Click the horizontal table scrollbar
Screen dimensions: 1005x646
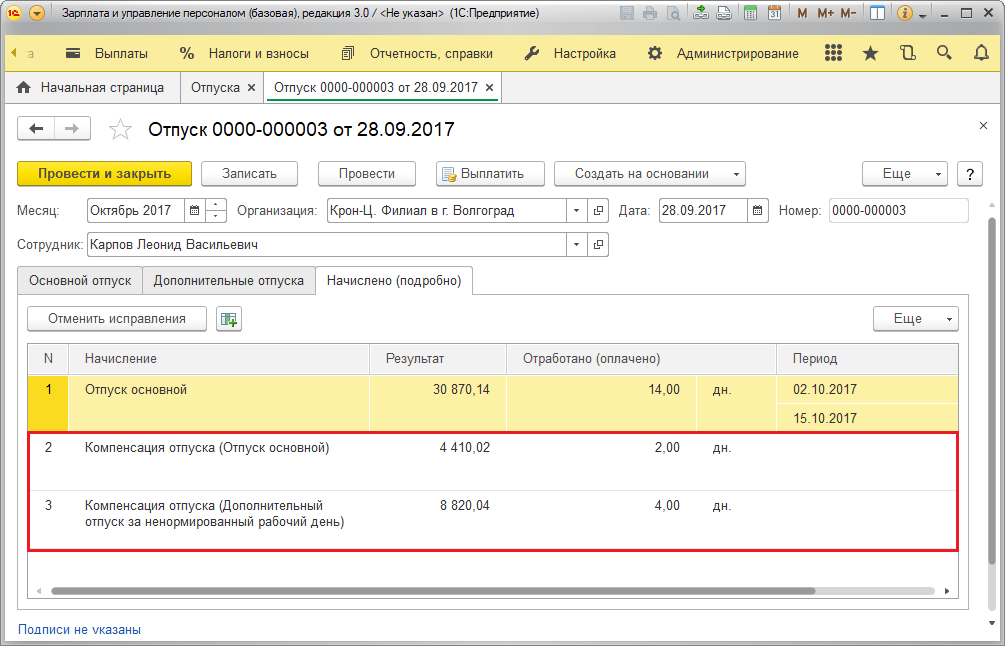click(433, 591)
